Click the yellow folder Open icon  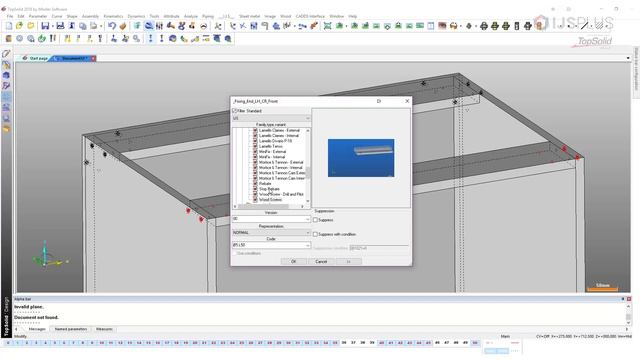(31, 26)
